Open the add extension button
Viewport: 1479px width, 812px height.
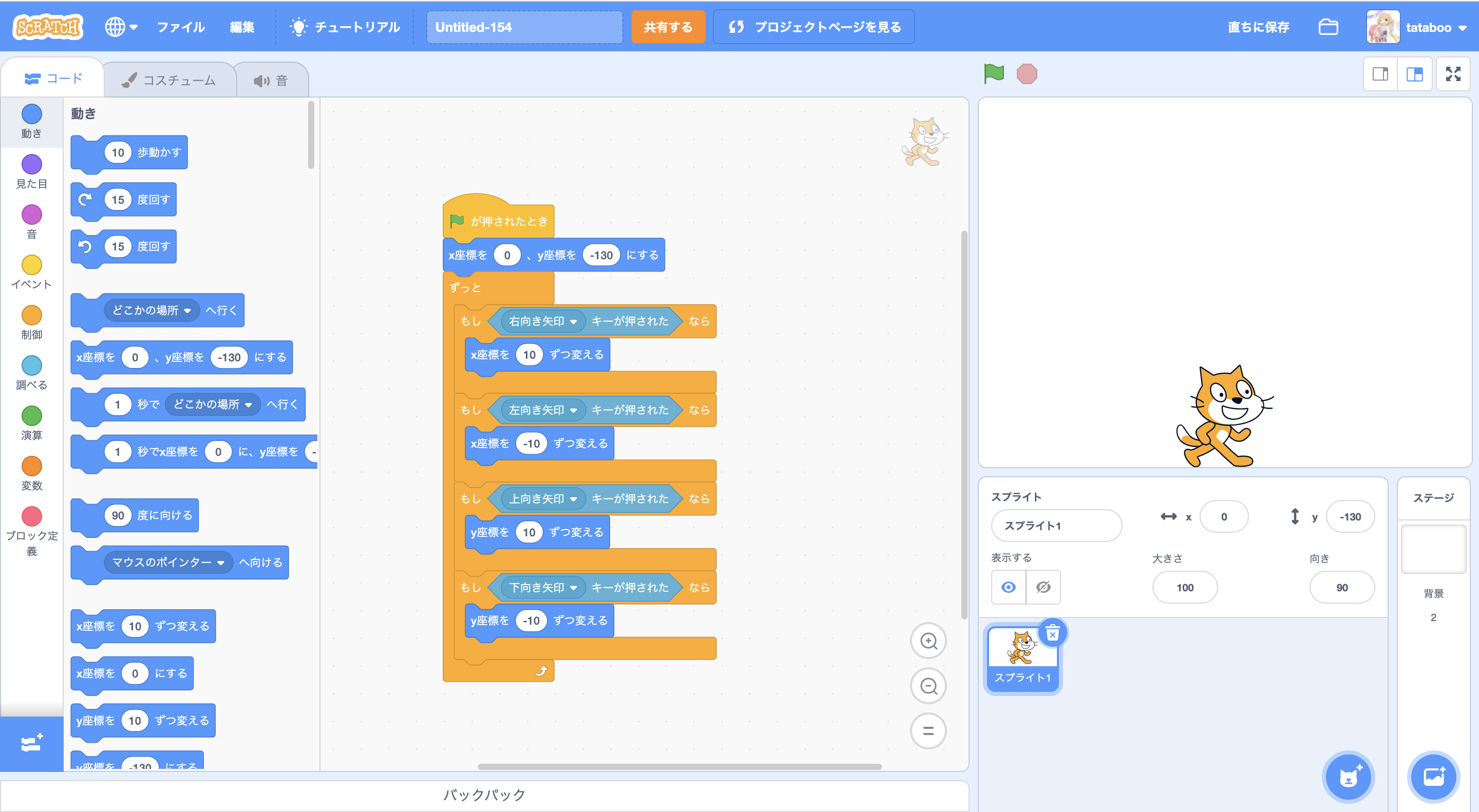[31, 743]
